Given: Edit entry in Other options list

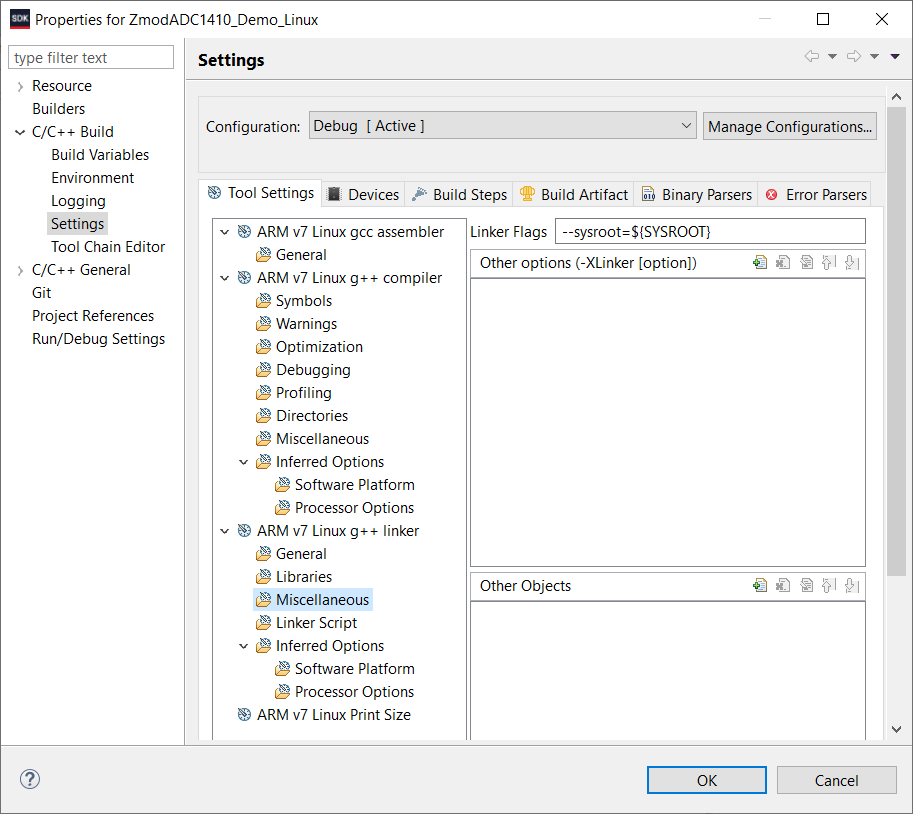Looking at the screenshot, I should 806,263.
